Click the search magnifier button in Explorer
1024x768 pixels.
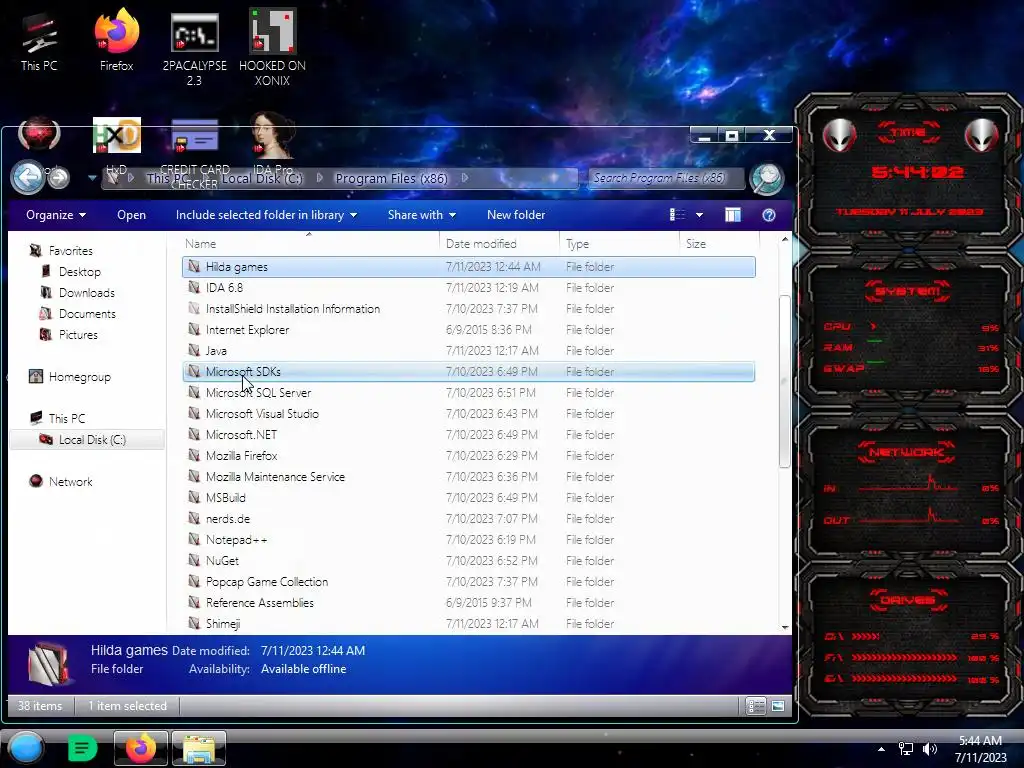pyautogui.click(x=766, y=178)
